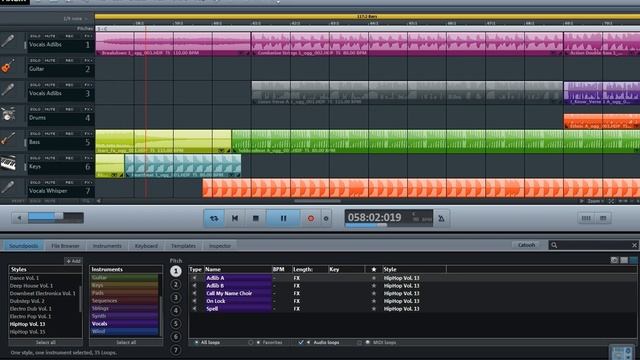
Task: Arm REC on Vocals Adlibs track 3
Action: point(69,85)
